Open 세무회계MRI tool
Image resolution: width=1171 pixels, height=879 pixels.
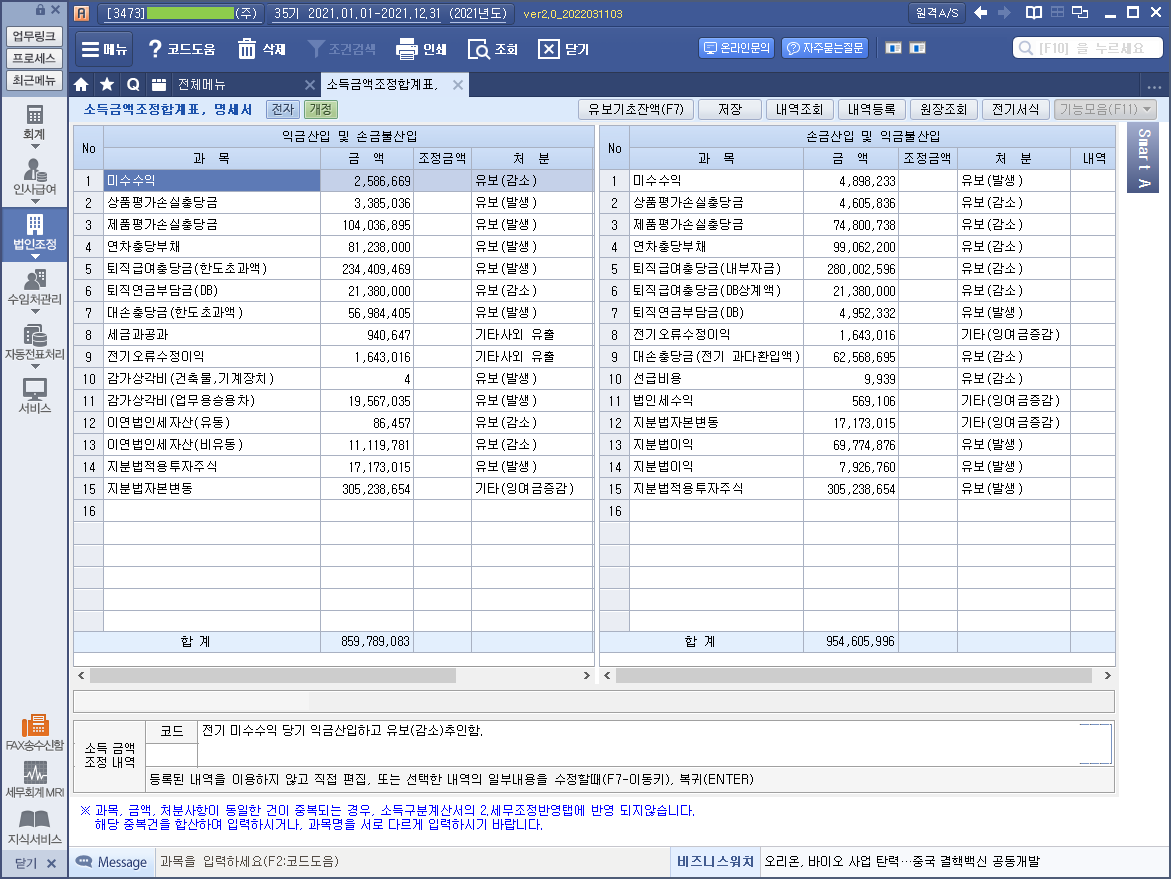[34, 780]
